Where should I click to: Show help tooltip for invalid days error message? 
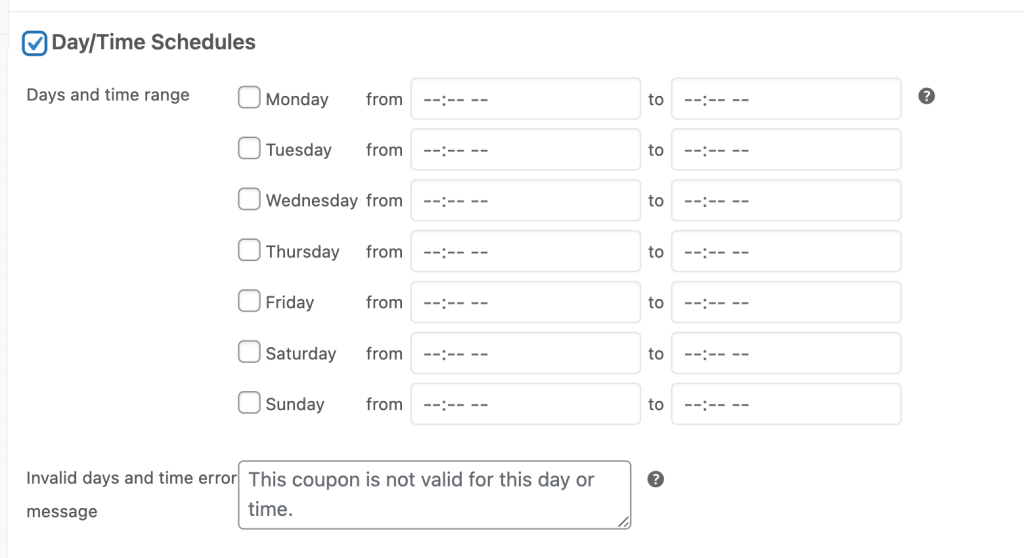tap(656, 479)
